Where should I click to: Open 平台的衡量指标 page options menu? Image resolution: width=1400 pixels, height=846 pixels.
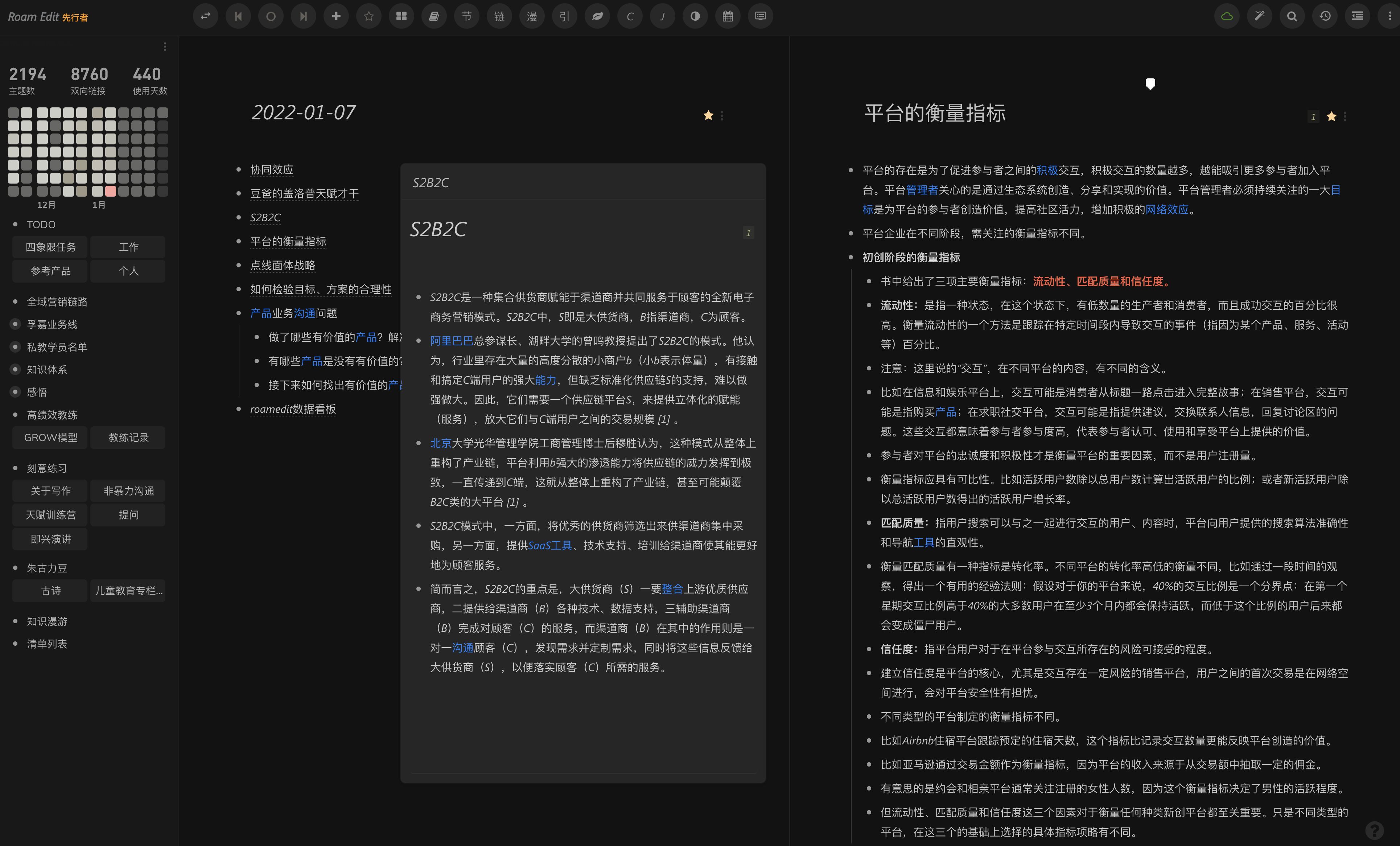coord(1345,116)
